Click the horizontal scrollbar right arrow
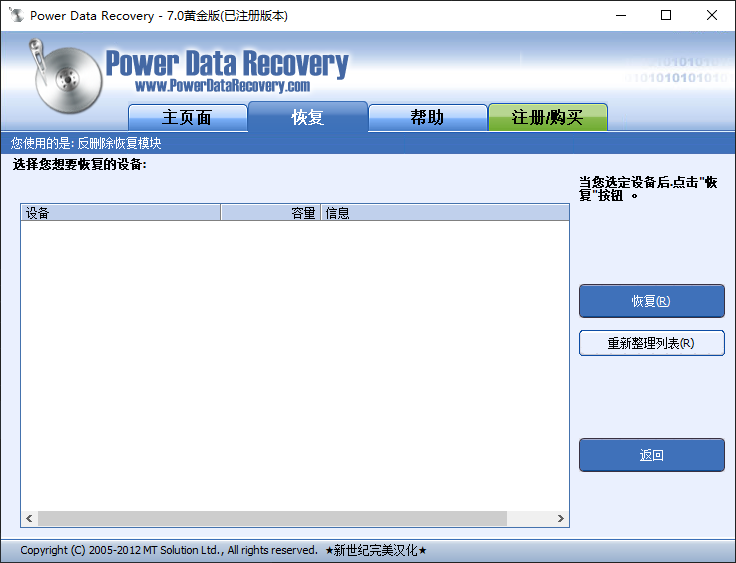The height and width of the screenshot is (563, 736). click(561, 519)
